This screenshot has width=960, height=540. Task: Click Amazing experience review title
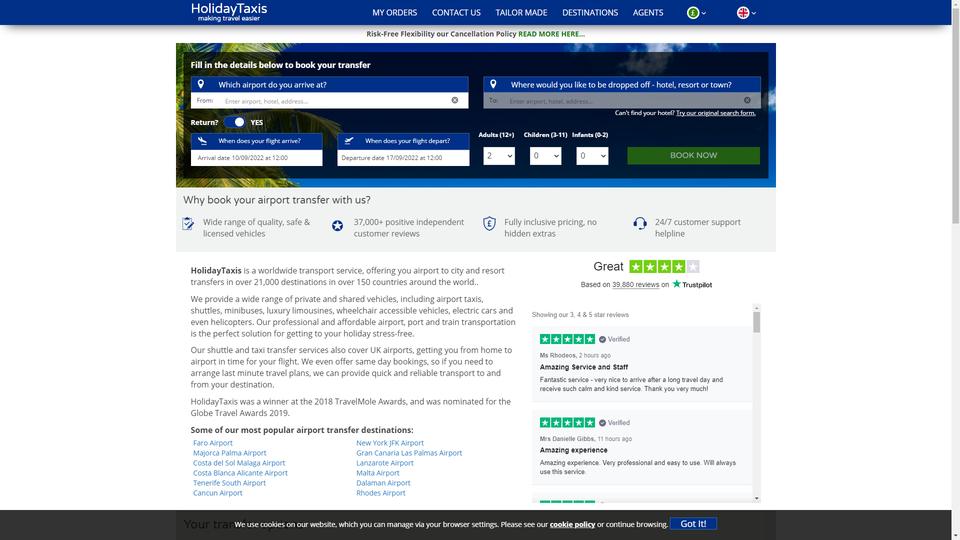573,450
